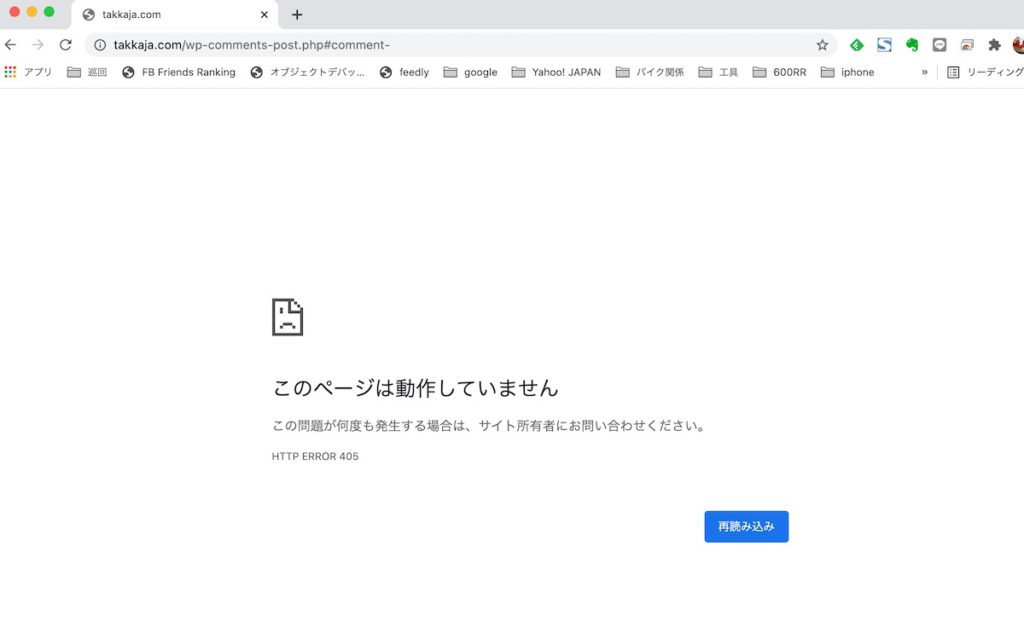Image resolution: width=1024 pixels, height=640 pixels.
Task: Reload the page using the toolbar refresh icon
Action: (x=66, y=45)
